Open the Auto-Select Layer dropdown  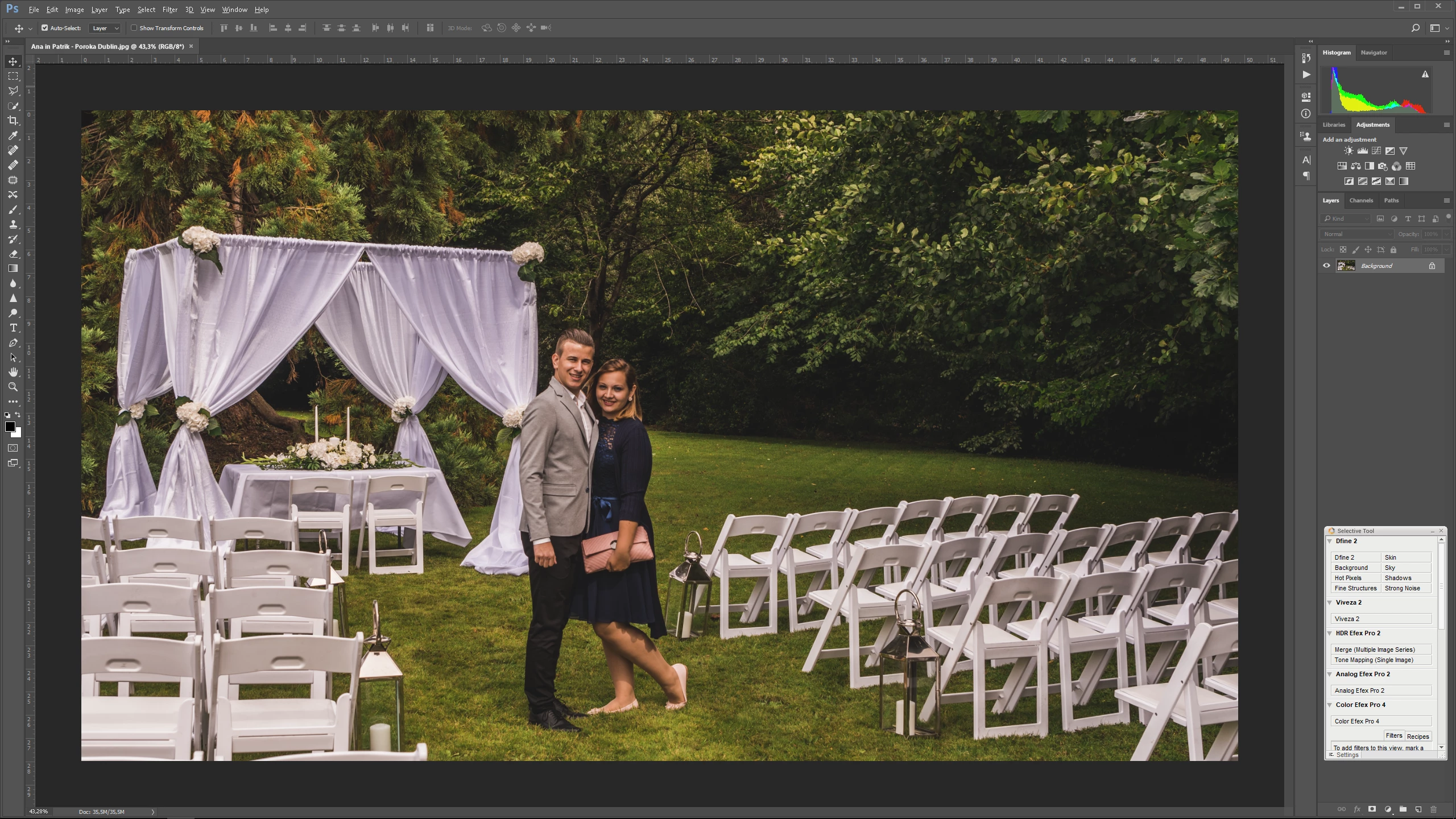105,28
